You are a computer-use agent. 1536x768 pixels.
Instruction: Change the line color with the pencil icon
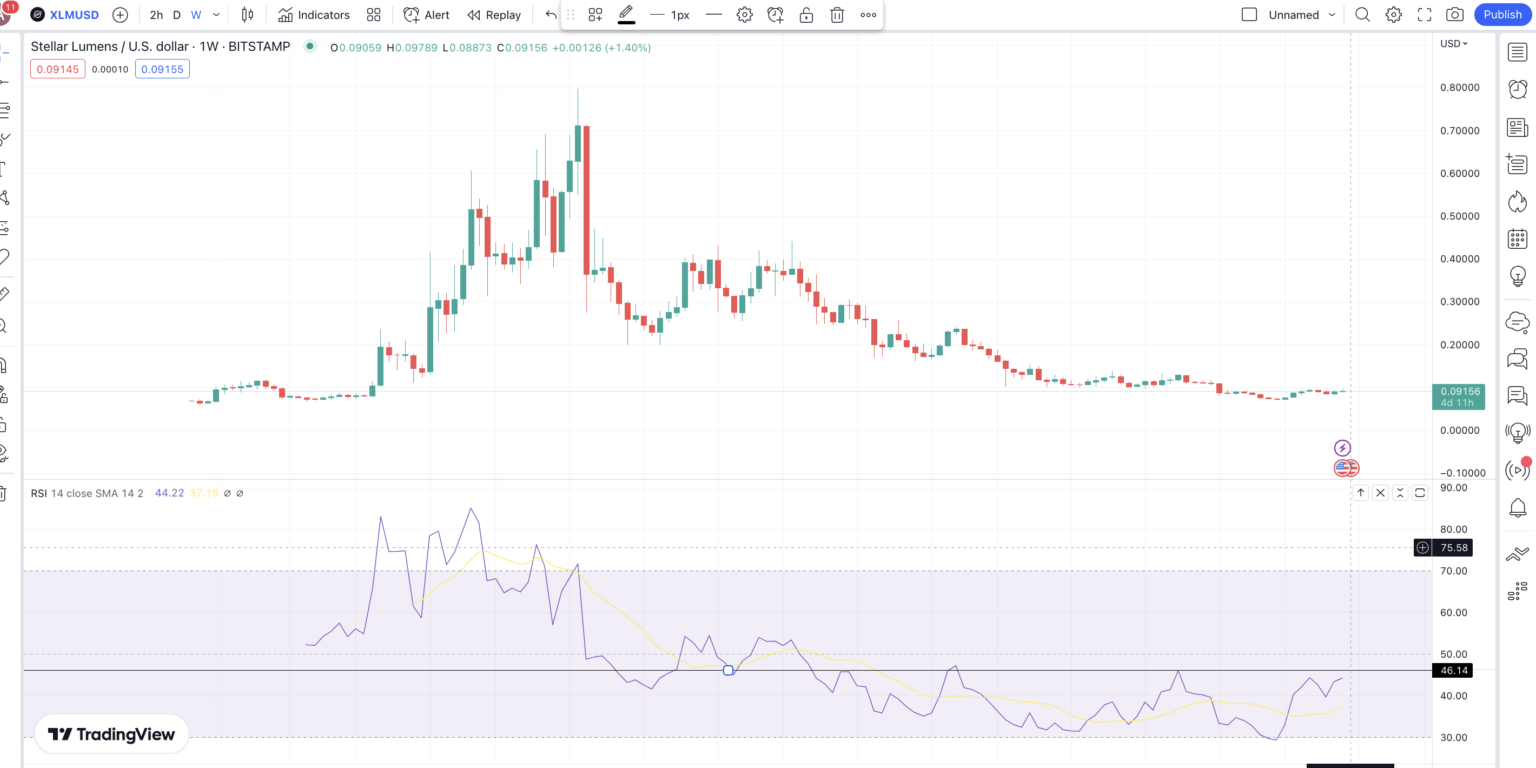tap(627, 15)
